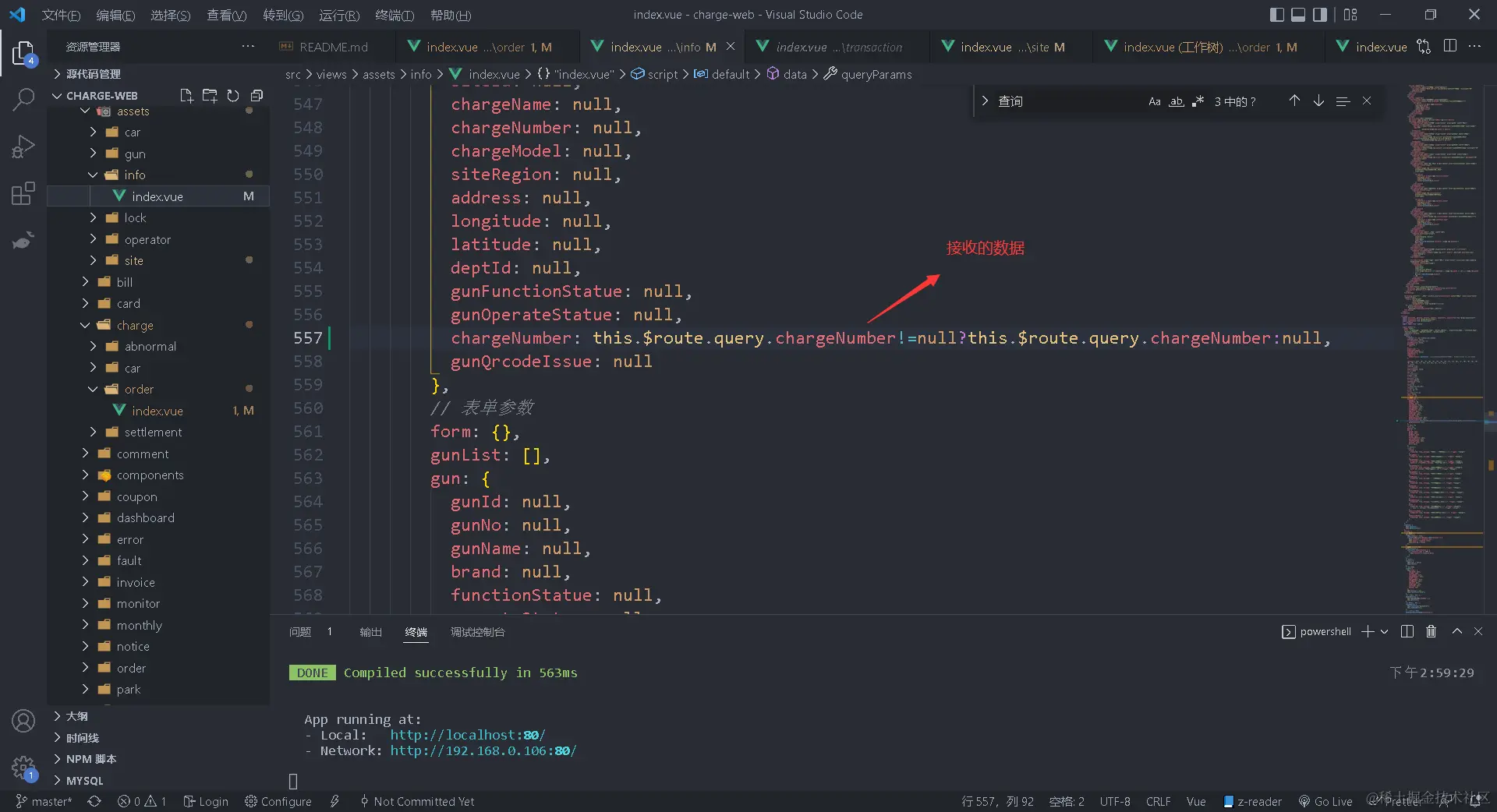Split the editor to the right

1449,47
